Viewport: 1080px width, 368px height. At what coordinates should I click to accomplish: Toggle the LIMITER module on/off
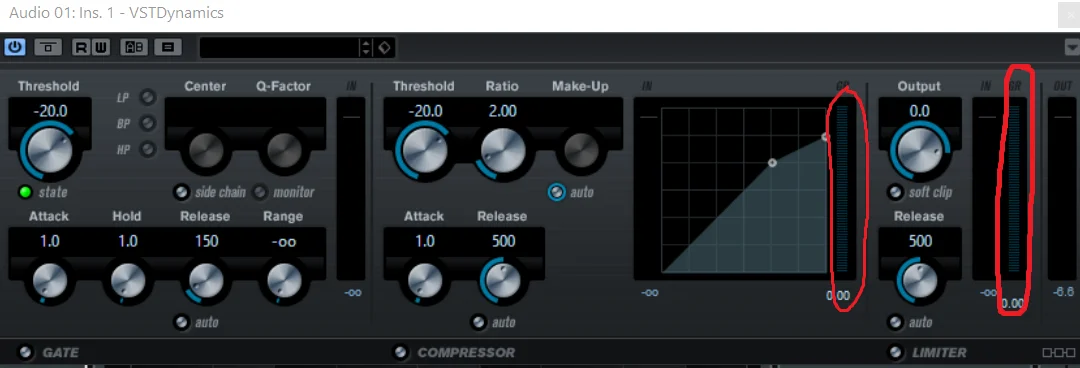895,352
